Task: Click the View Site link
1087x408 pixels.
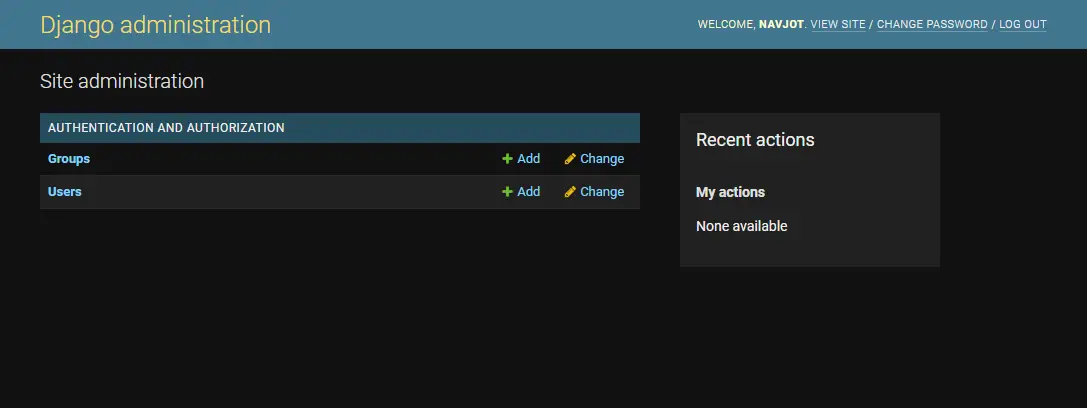Action: pyautogui.click(x=838, y=24)
